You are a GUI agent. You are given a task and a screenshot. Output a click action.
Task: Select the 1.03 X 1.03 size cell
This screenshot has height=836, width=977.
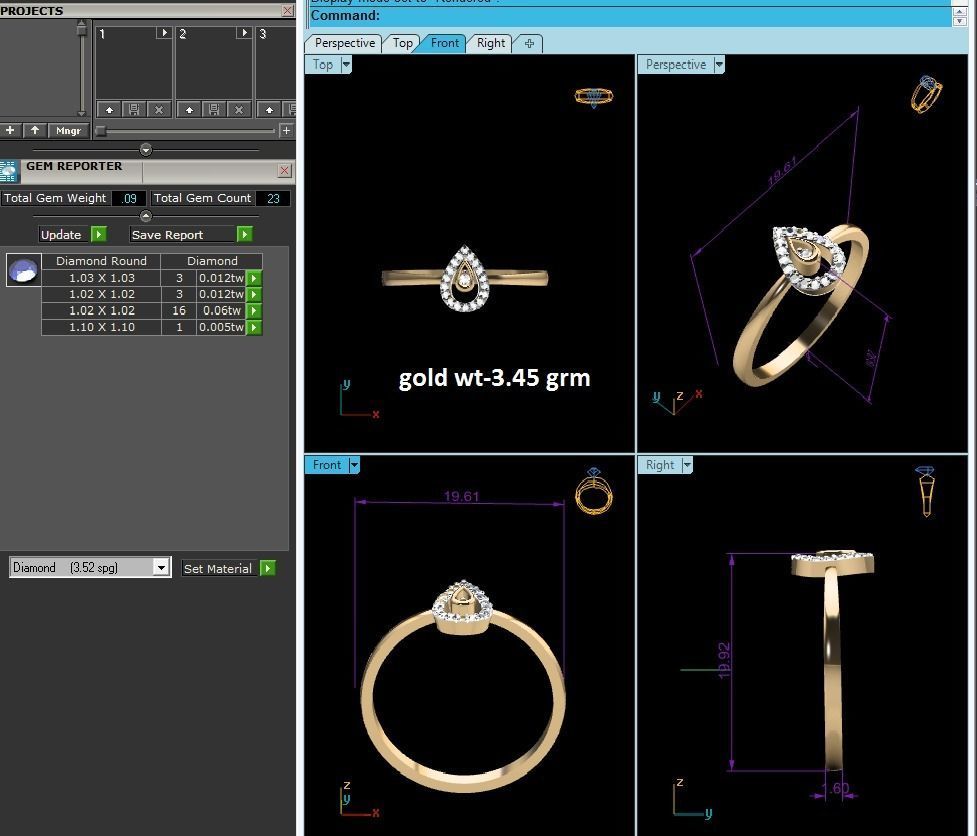pyautogui.click(x=102, y=278)
